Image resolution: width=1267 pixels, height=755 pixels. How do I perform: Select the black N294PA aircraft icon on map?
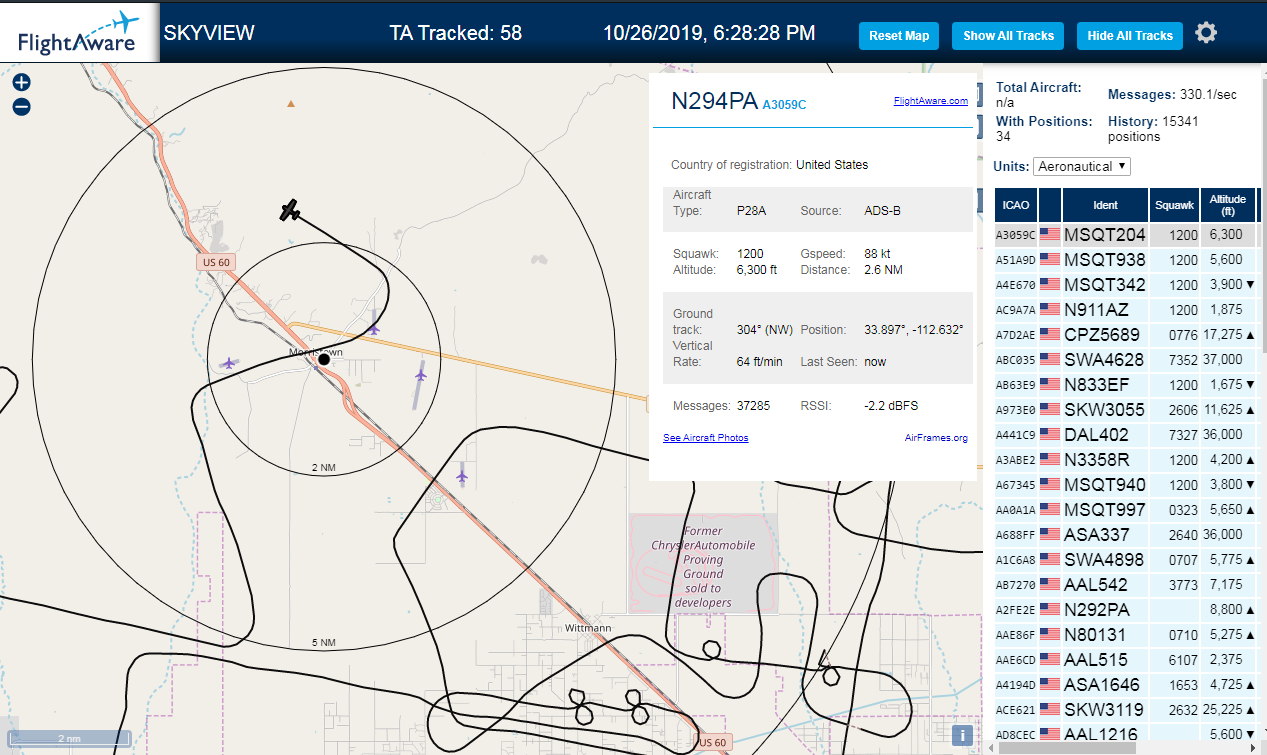pos(290,210)
